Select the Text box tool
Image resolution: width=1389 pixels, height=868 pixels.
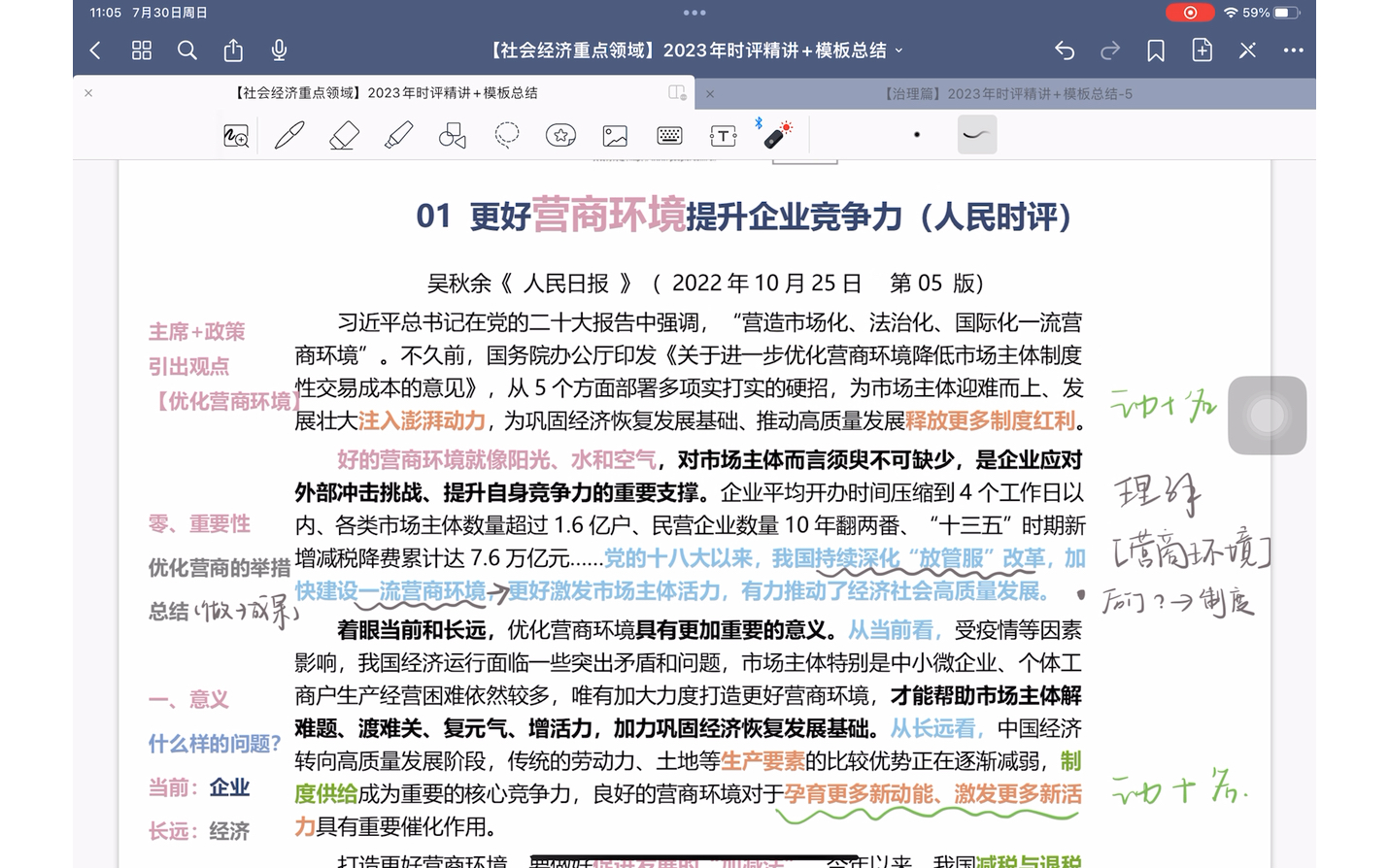coord(723,134)
